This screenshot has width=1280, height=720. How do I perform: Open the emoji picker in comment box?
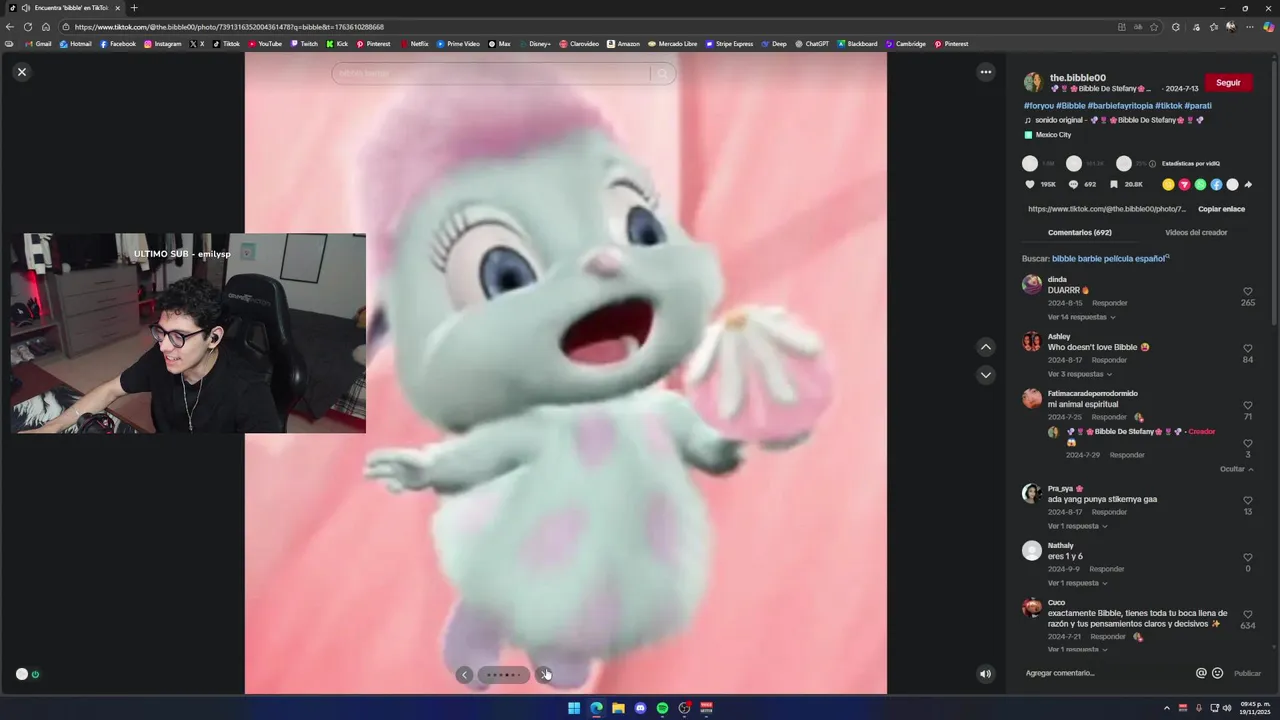click(x=1217, y=673)
